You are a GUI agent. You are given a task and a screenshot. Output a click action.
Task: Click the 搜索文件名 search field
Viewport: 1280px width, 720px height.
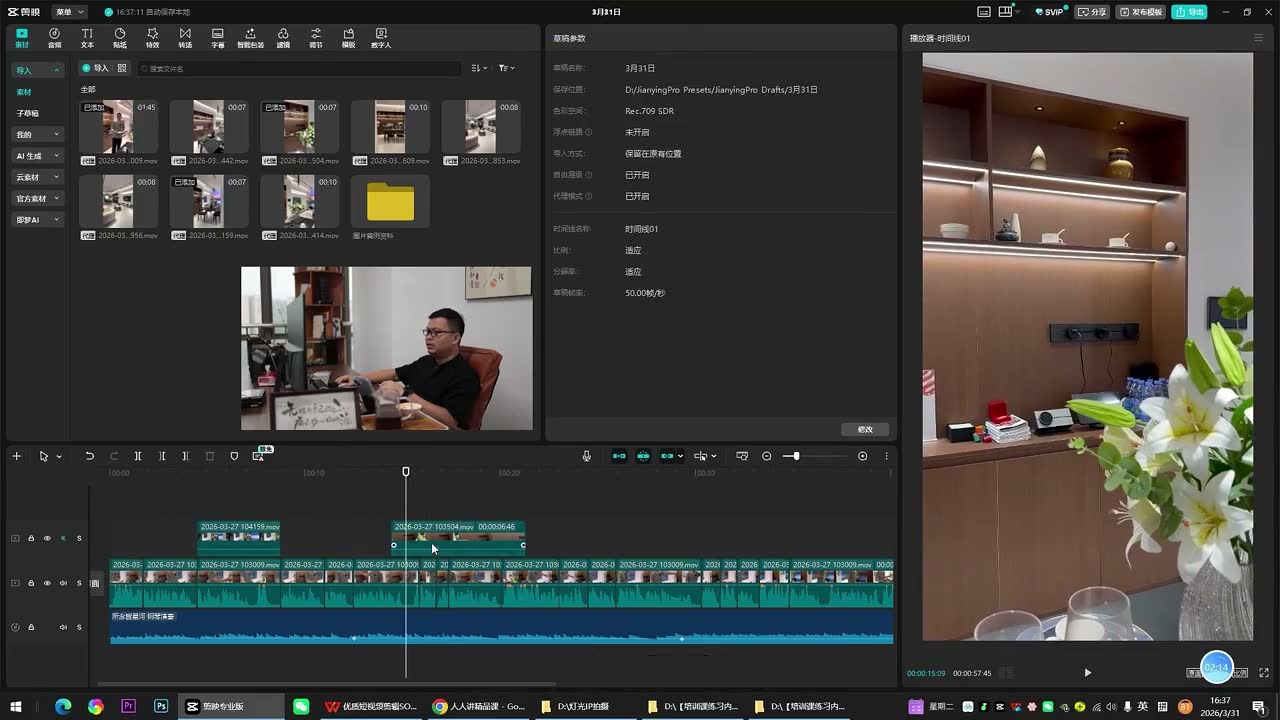tap(300, 68)
